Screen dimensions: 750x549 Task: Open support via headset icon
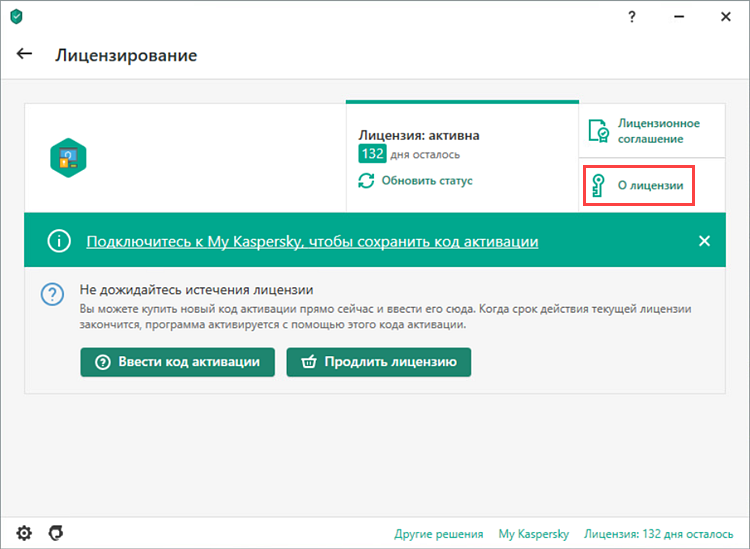pos(56,532)
